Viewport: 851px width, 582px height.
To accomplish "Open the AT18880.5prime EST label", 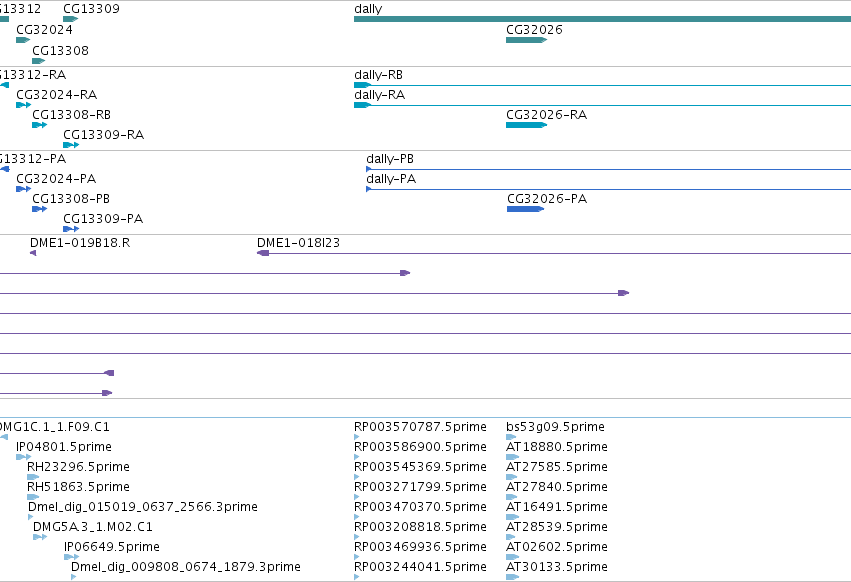I will [556, 447].
